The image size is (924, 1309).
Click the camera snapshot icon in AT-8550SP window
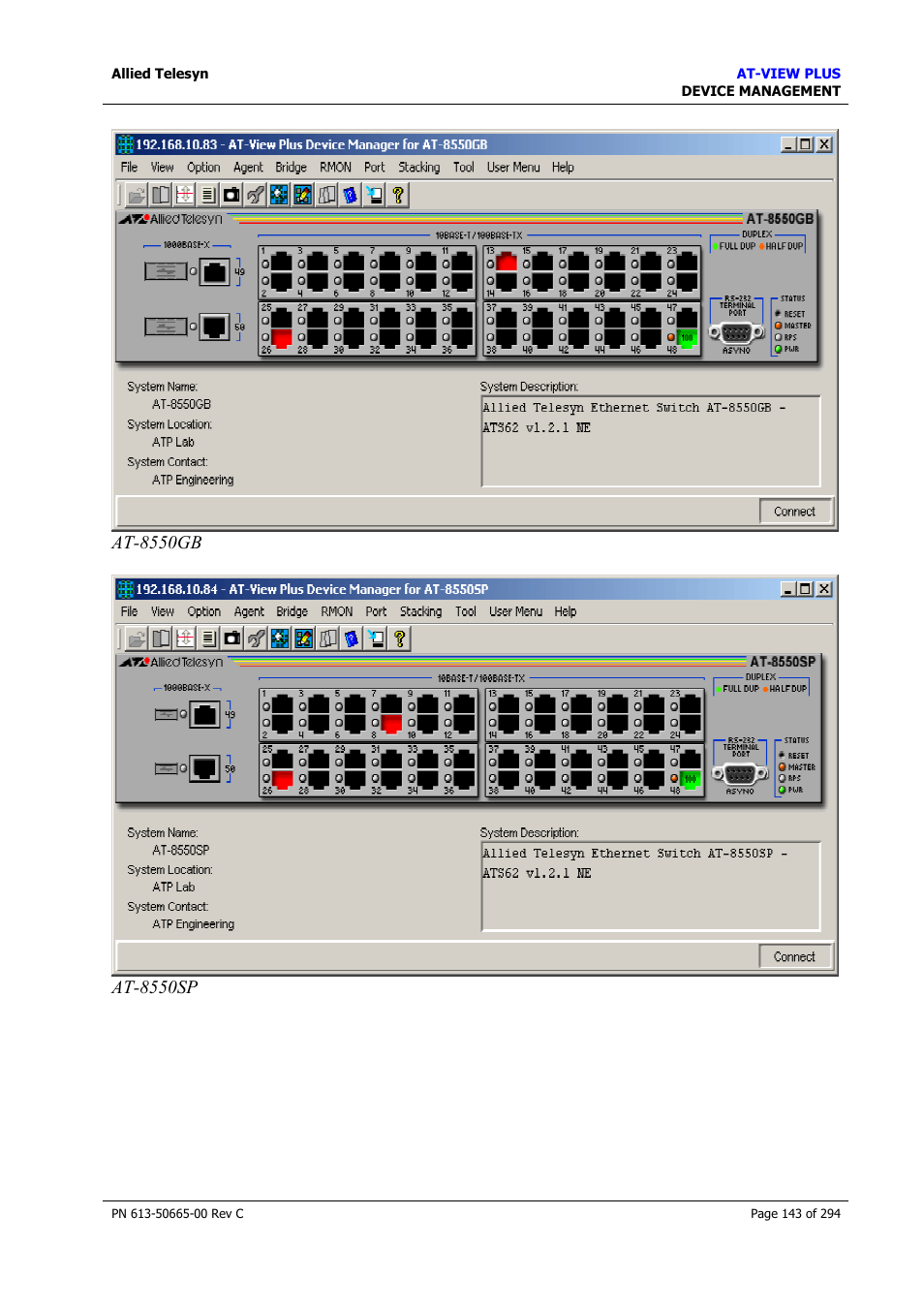tap(232, 639)
